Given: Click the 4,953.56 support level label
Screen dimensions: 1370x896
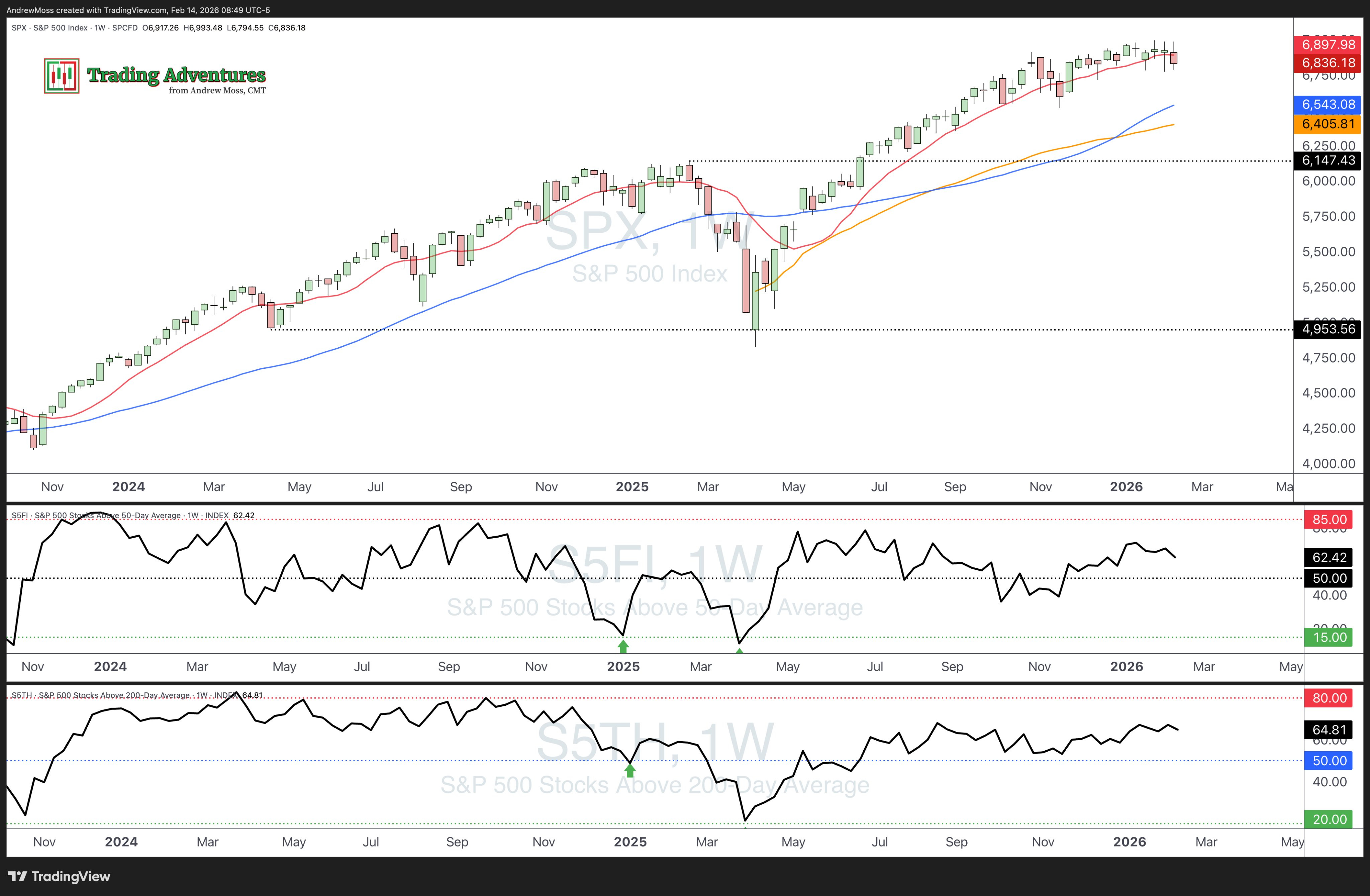Looking at the screenshot, I should pyautogui.click(x=1328, y=329).
